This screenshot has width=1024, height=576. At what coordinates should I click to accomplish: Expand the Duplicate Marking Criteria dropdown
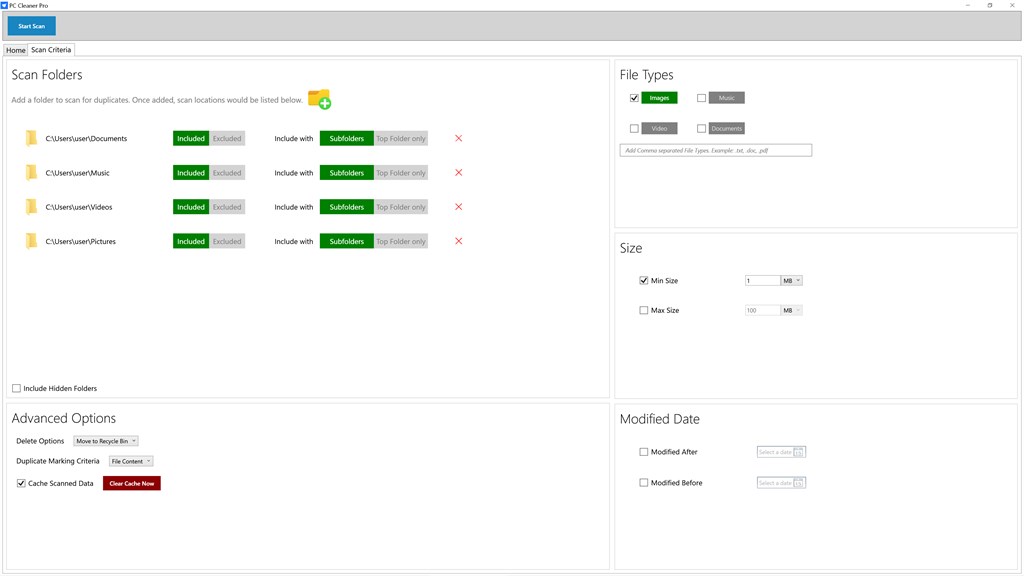tap(131, 461)
